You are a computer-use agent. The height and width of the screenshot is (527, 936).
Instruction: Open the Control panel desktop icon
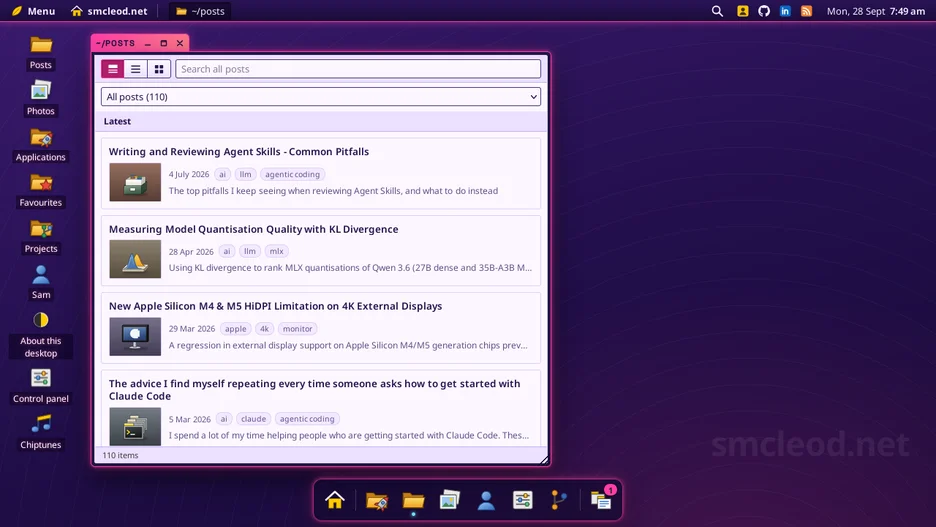click(x=41, y=386)
